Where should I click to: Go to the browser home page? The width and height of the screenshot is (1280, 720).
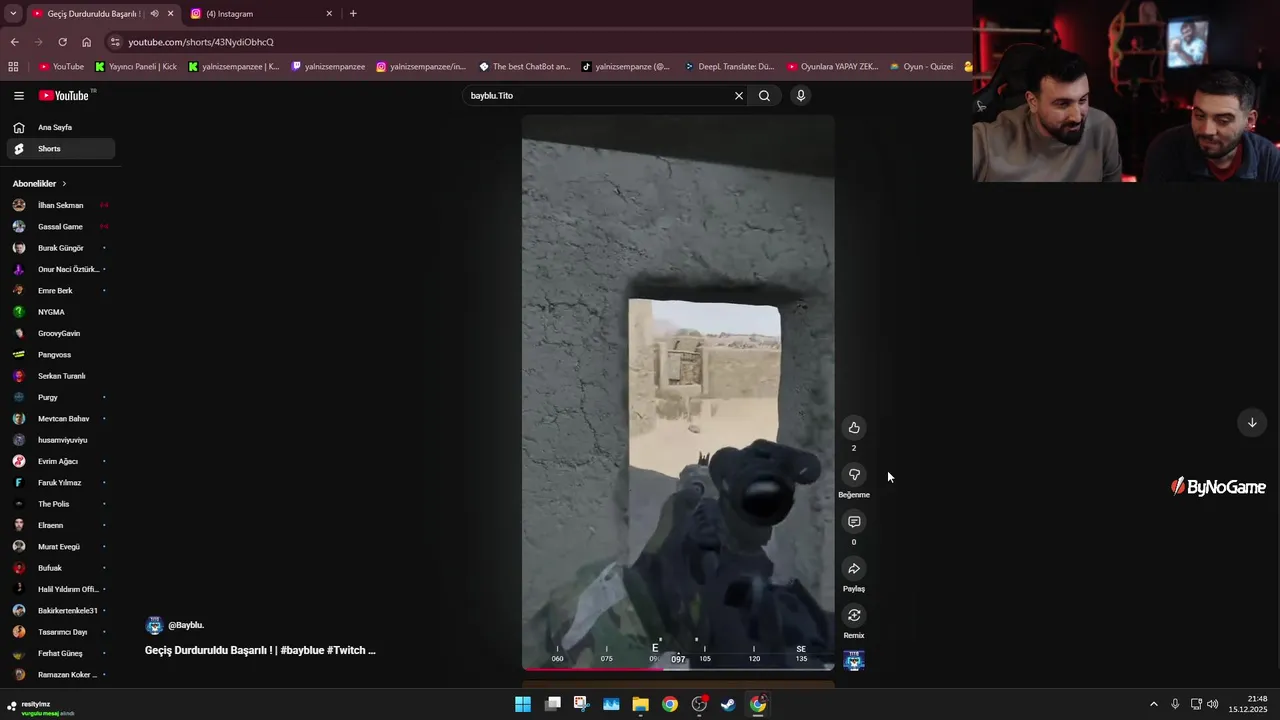tap(86, 42)
